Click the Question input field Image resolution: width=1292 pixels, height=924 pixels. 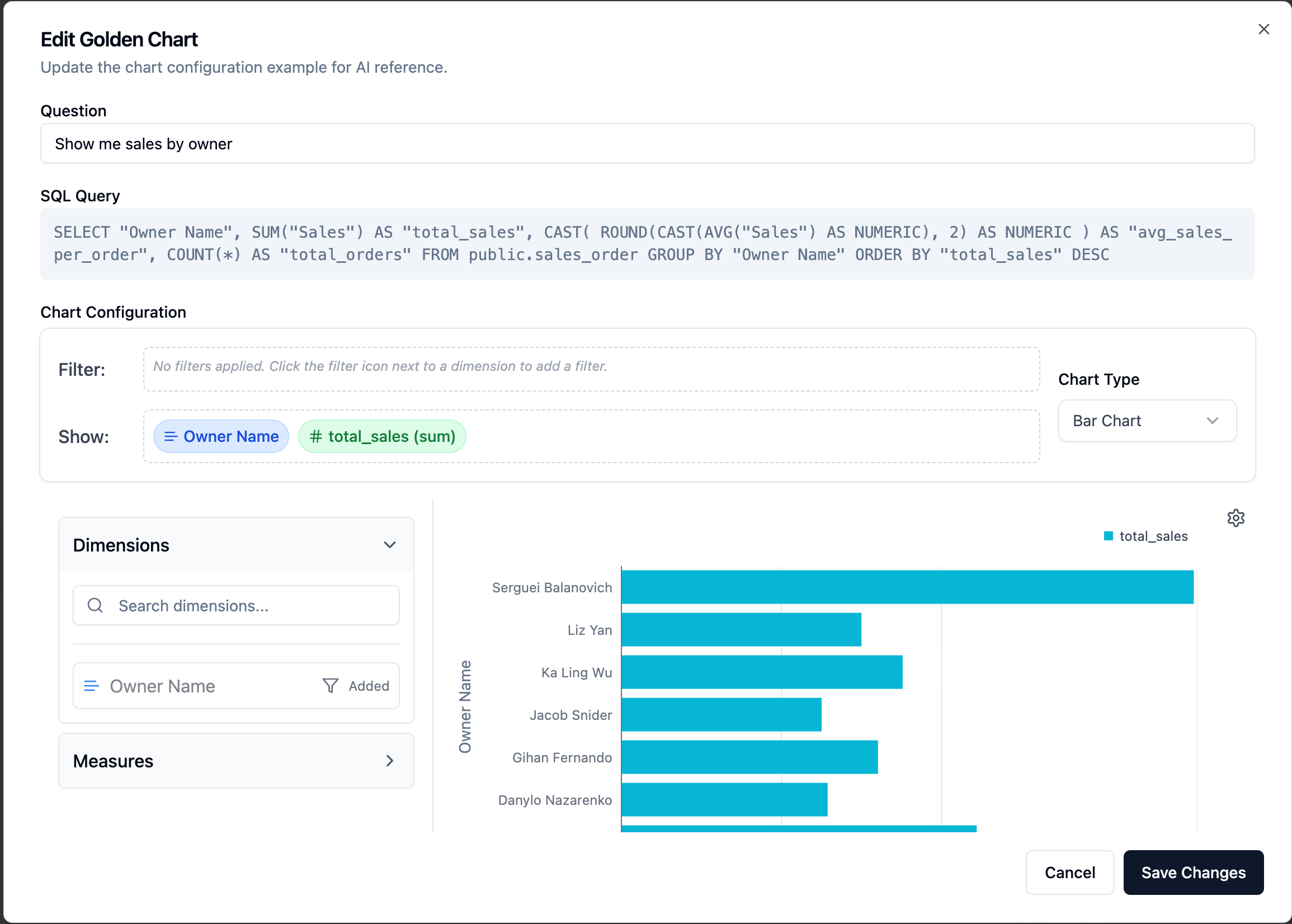(647, 143)
